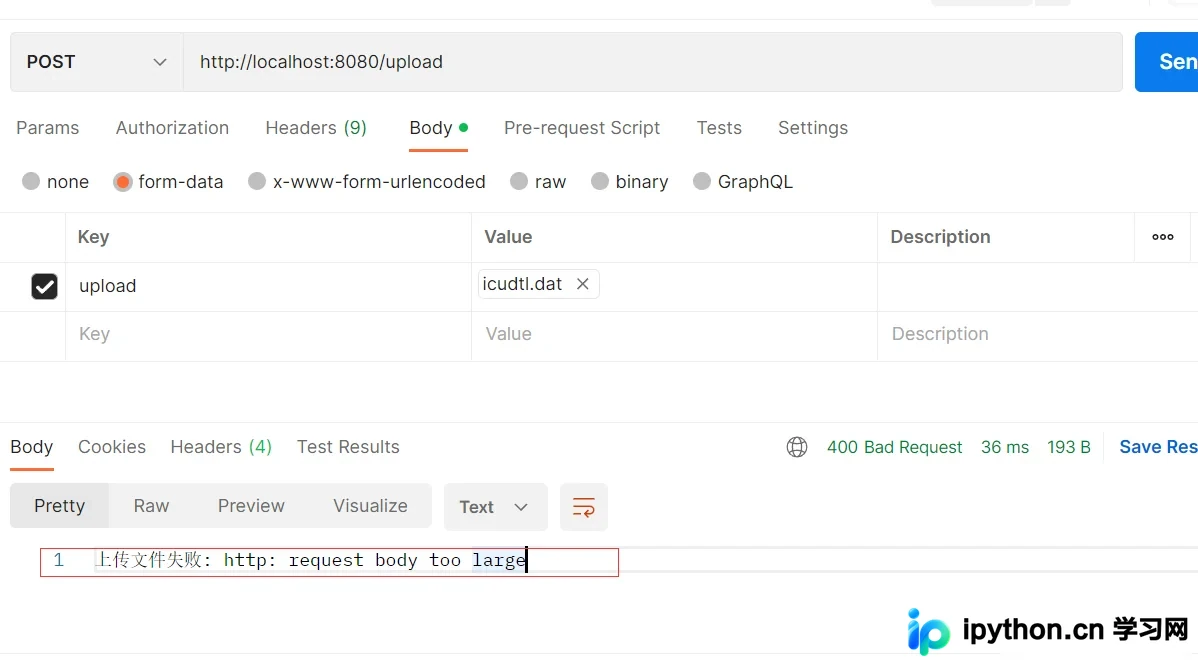Select the request Body tab
Viewport: 1198px width, 667px height.
(x=439, y=128)
